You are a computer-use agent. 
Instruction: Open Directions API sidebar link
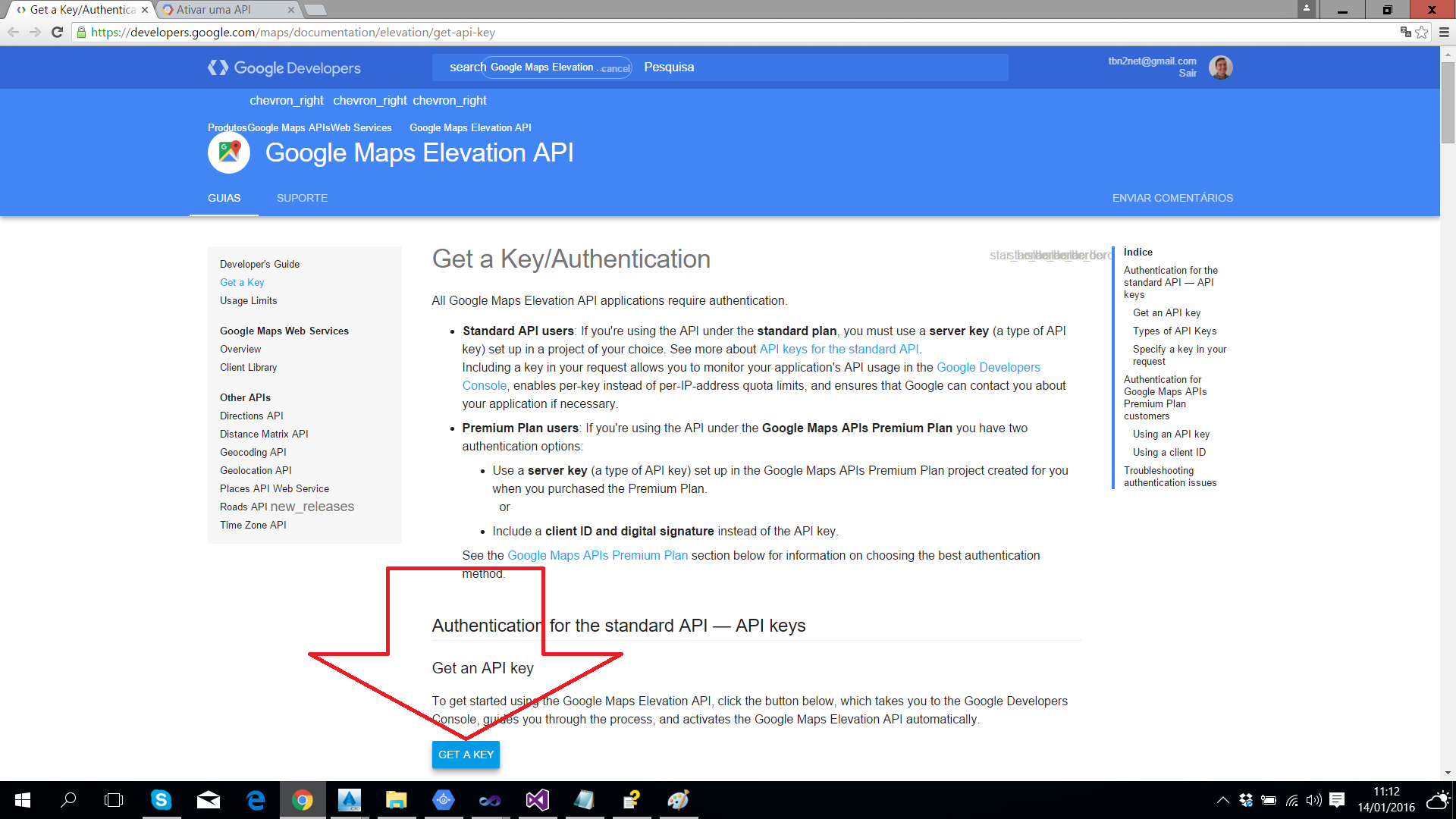point(251,416)
